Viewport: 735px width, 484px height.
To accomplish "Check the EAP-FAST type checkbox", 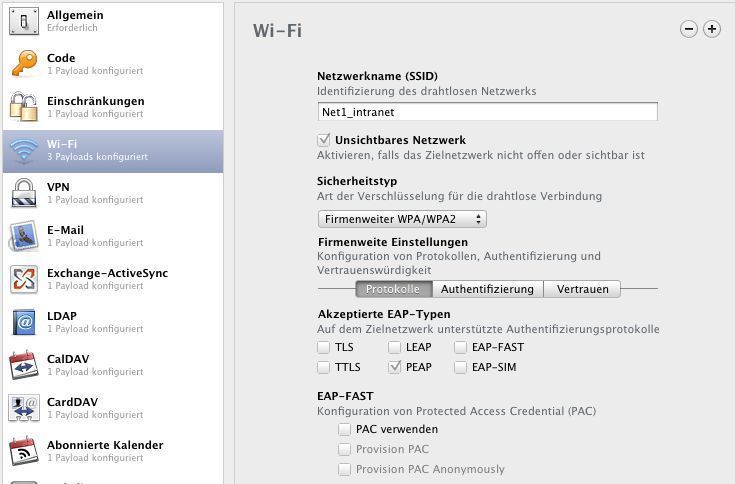I will pos(460,347).
